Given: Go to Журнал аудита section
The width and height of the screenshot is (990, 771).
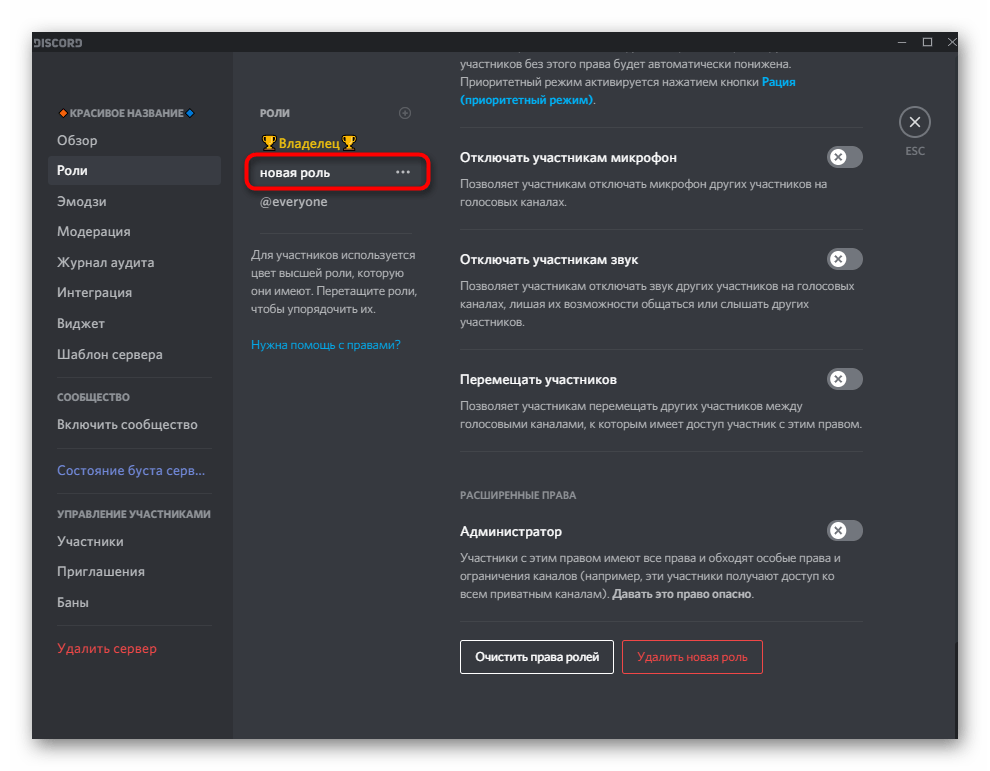Looking at the screenshot, I should (x=105, y=262).
